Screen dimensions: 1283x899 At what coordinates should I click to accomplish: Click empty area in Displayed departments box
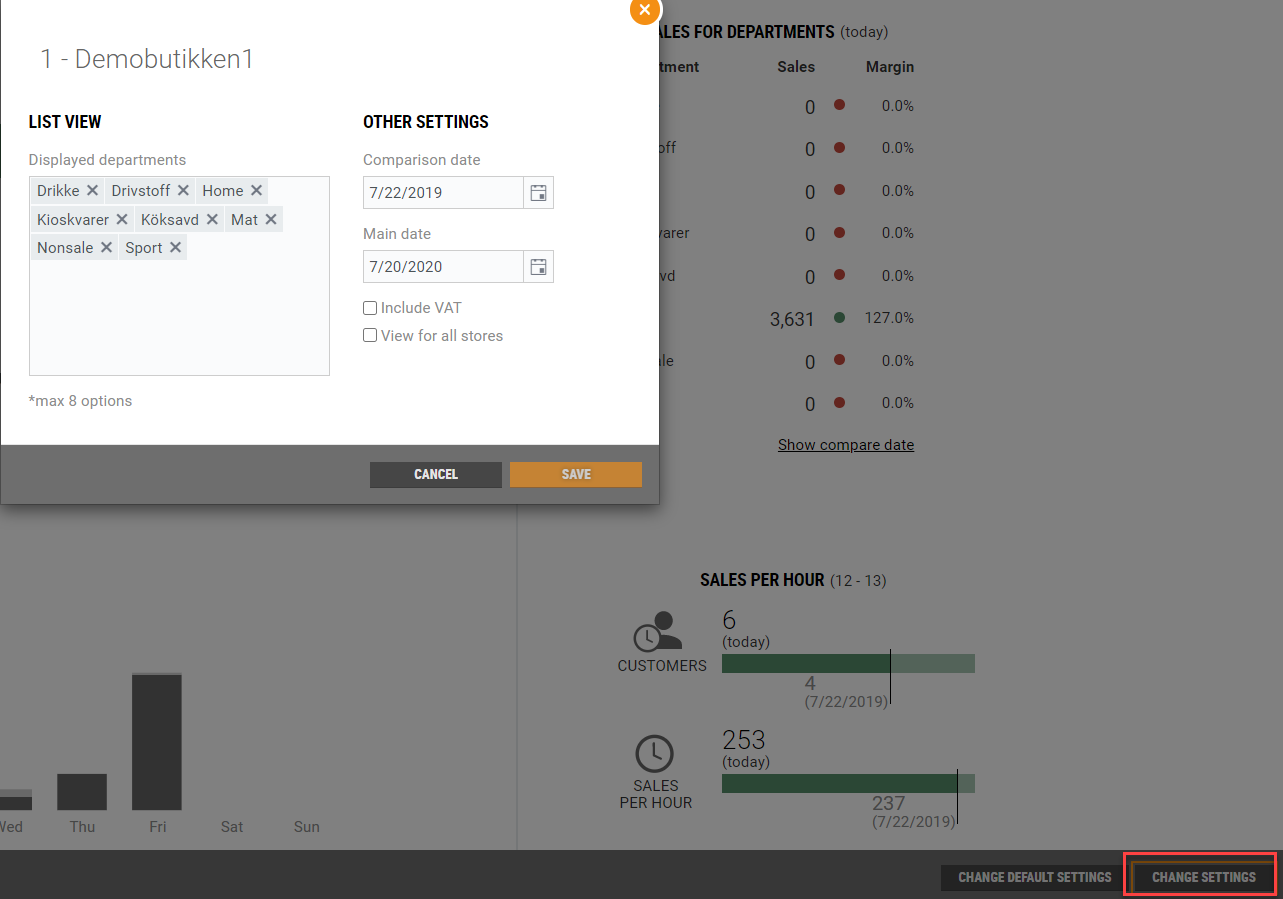[x=179, y=320]
